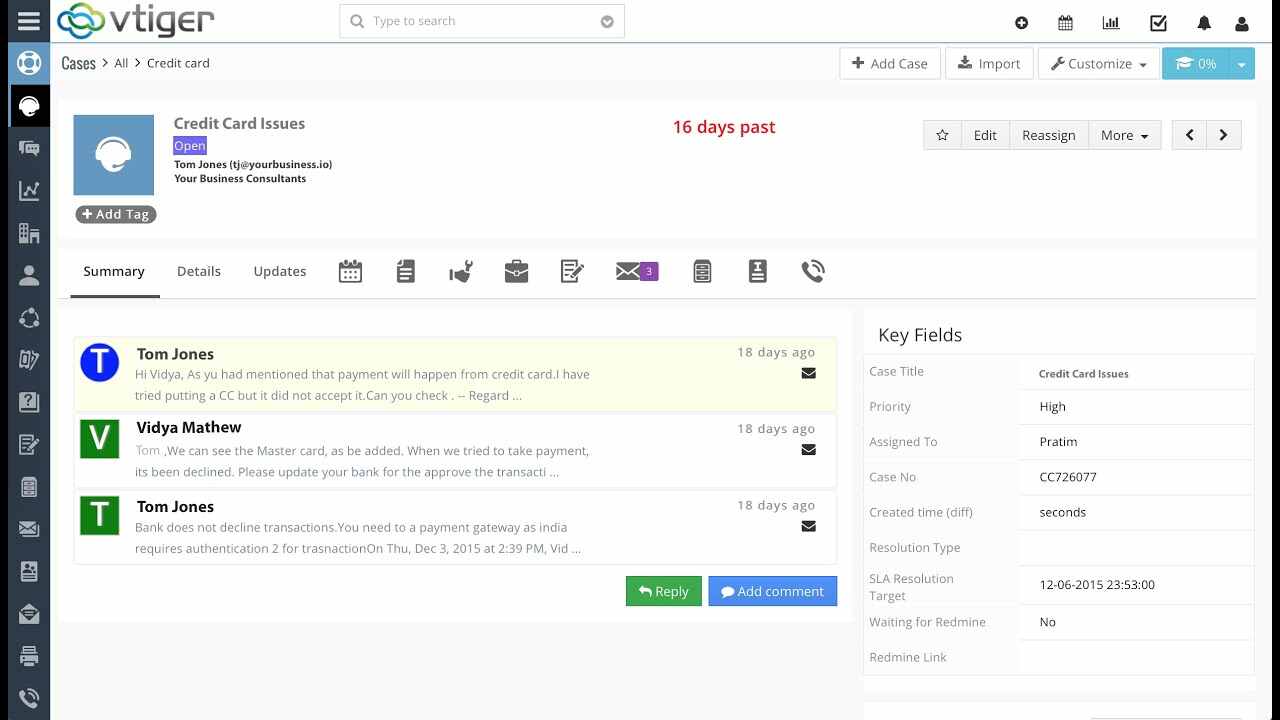Image resolution: width=1280 pixels, height=720 pixels.
Task: Open the emails tab with badge 3
Action: [x=637, y=271]
